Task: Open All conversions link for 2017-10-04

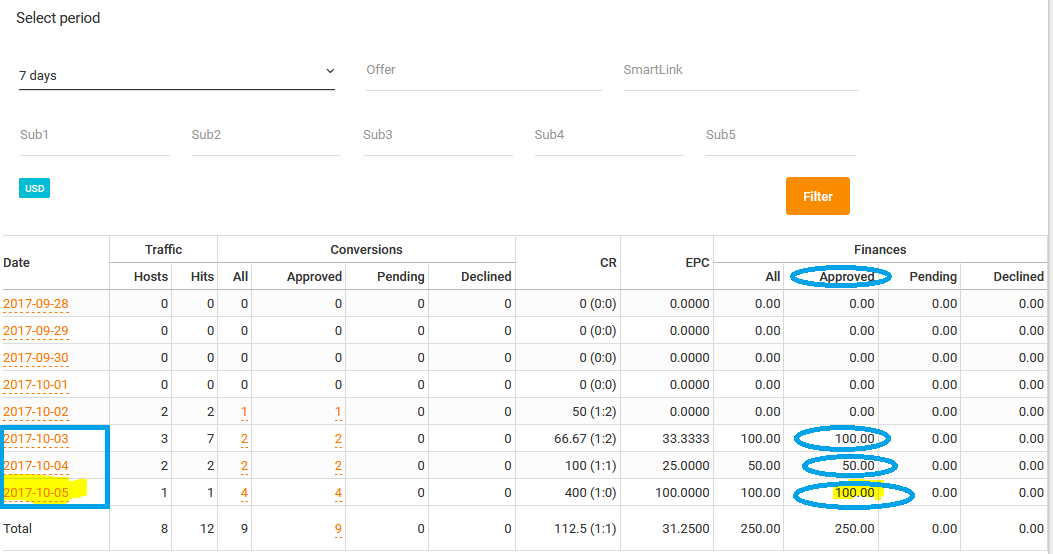Action: pos(244,465)
